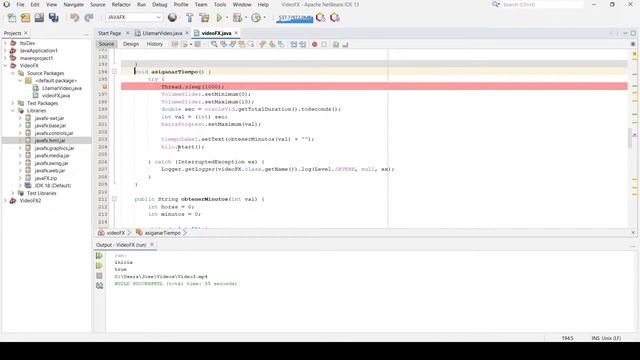The height and width of the screenshot is (360, 640).
Task: Open the Debug Project dropdown arrow
Action: (x=246, y=18)
